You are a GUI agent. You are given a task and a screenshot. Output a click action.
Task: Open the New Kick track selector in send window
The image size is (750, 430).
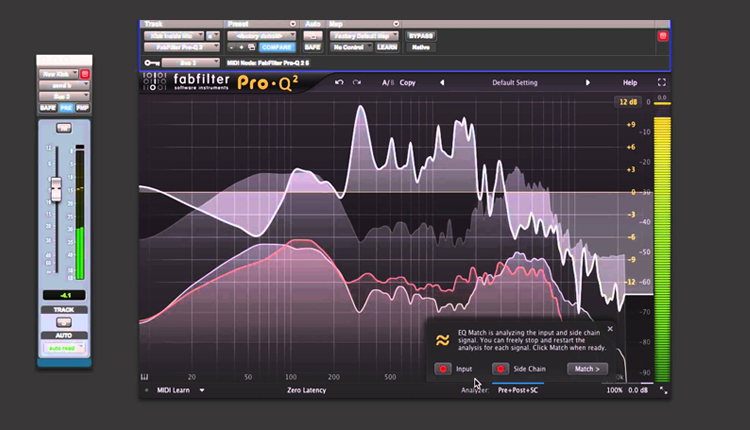pos(58,74)
